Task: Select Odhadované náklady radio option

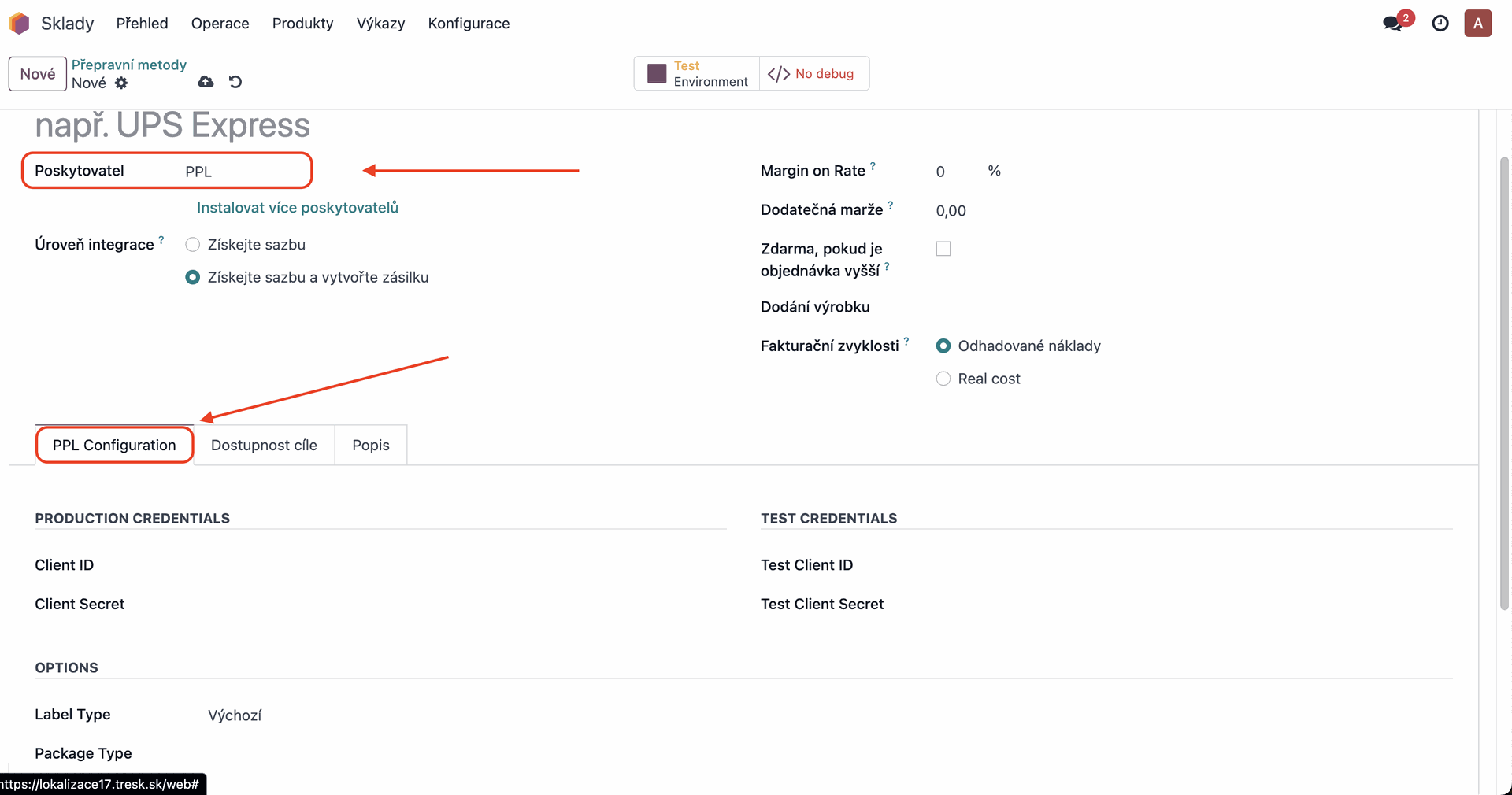Action: (943, 346)
